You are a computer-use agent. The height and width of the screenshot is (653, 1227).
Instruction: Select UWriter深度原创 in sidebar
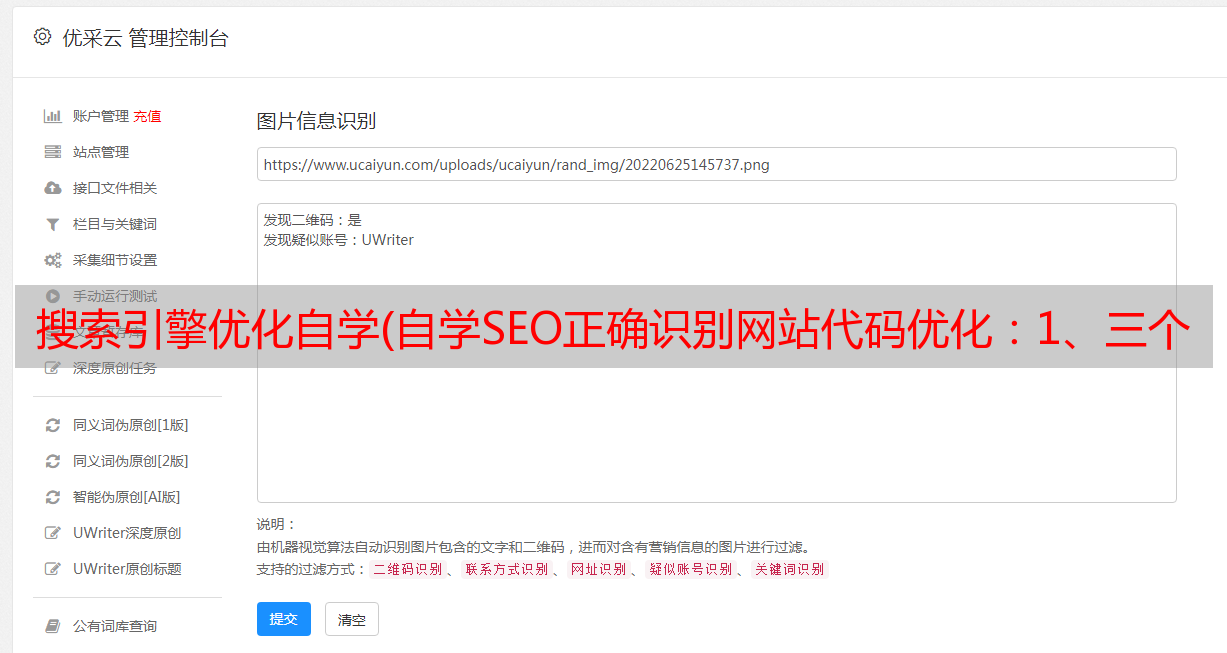point(127,533)
